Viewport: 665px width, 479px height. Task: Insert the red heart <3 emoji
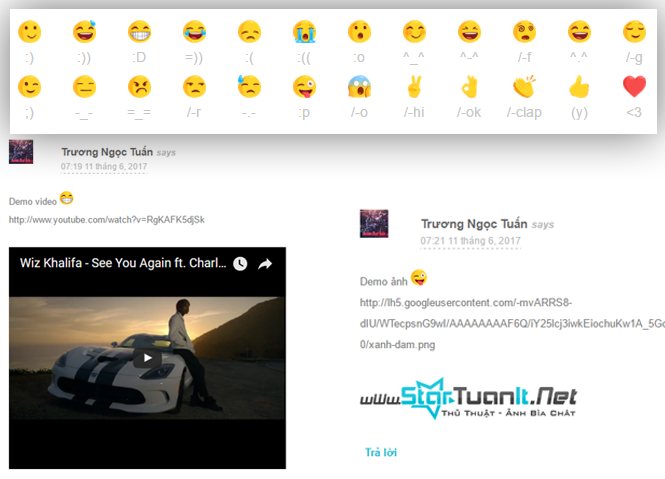[x=634, y=87]
